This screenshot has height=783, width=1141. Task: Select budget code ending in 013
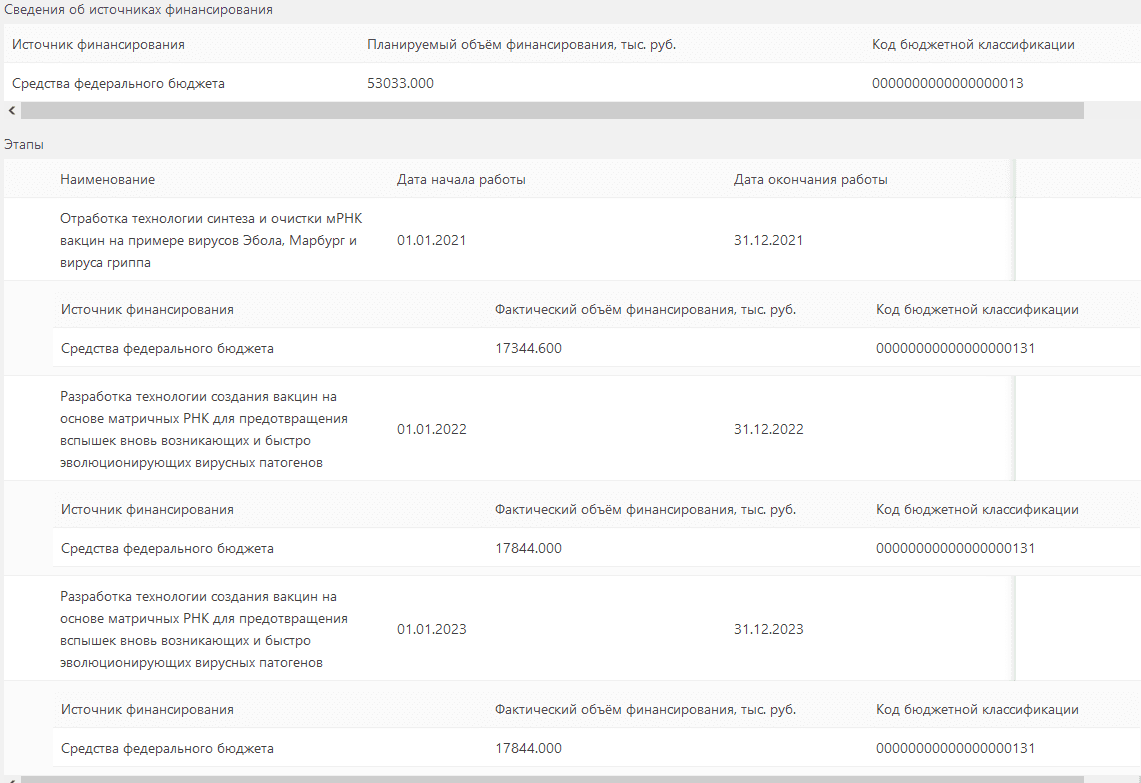coord(947,84)
